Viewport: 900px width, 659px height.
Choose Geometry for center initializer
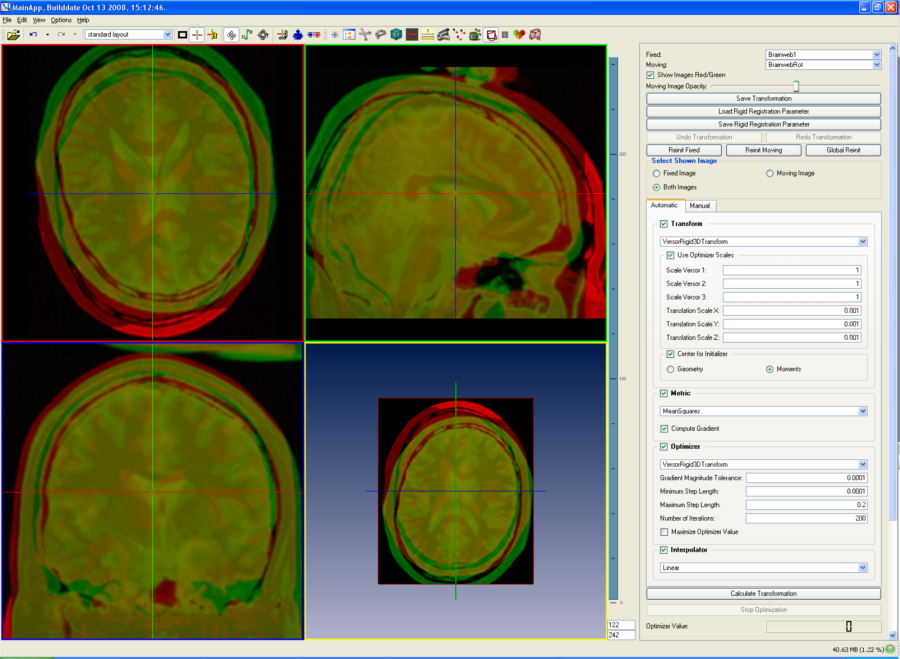coord(670,369)
